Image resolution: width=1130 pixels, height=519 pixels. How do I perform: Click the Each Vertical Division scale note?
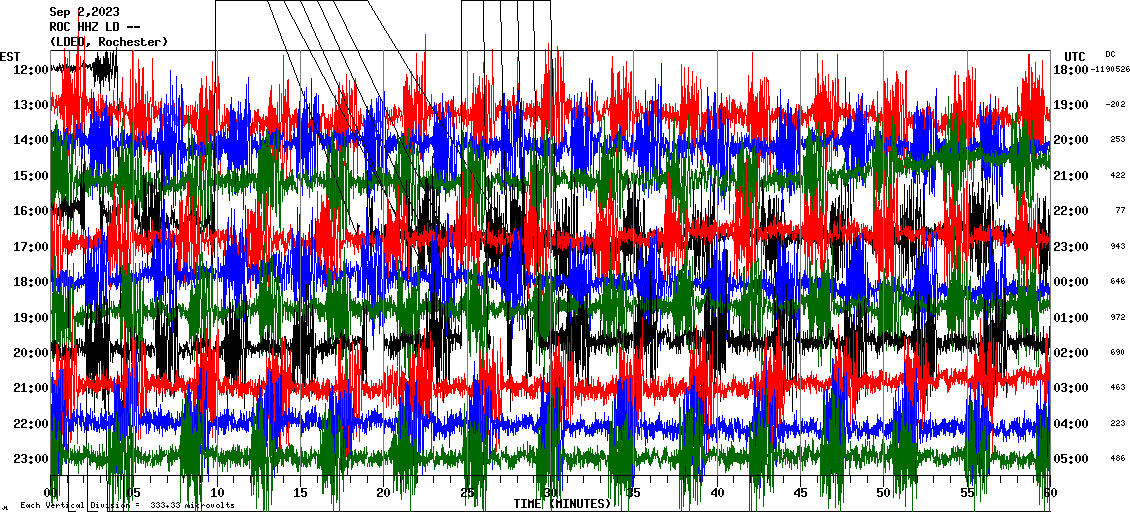(127, 505)
